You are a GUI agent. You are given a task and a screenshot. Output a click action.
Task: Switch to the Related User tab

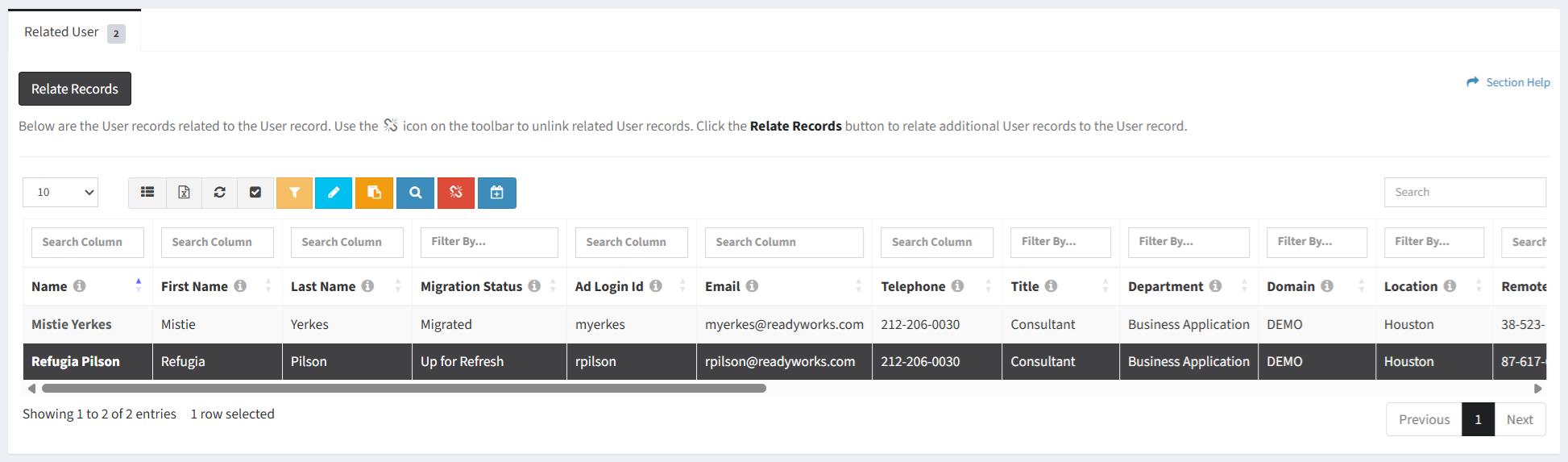[74, 32]
